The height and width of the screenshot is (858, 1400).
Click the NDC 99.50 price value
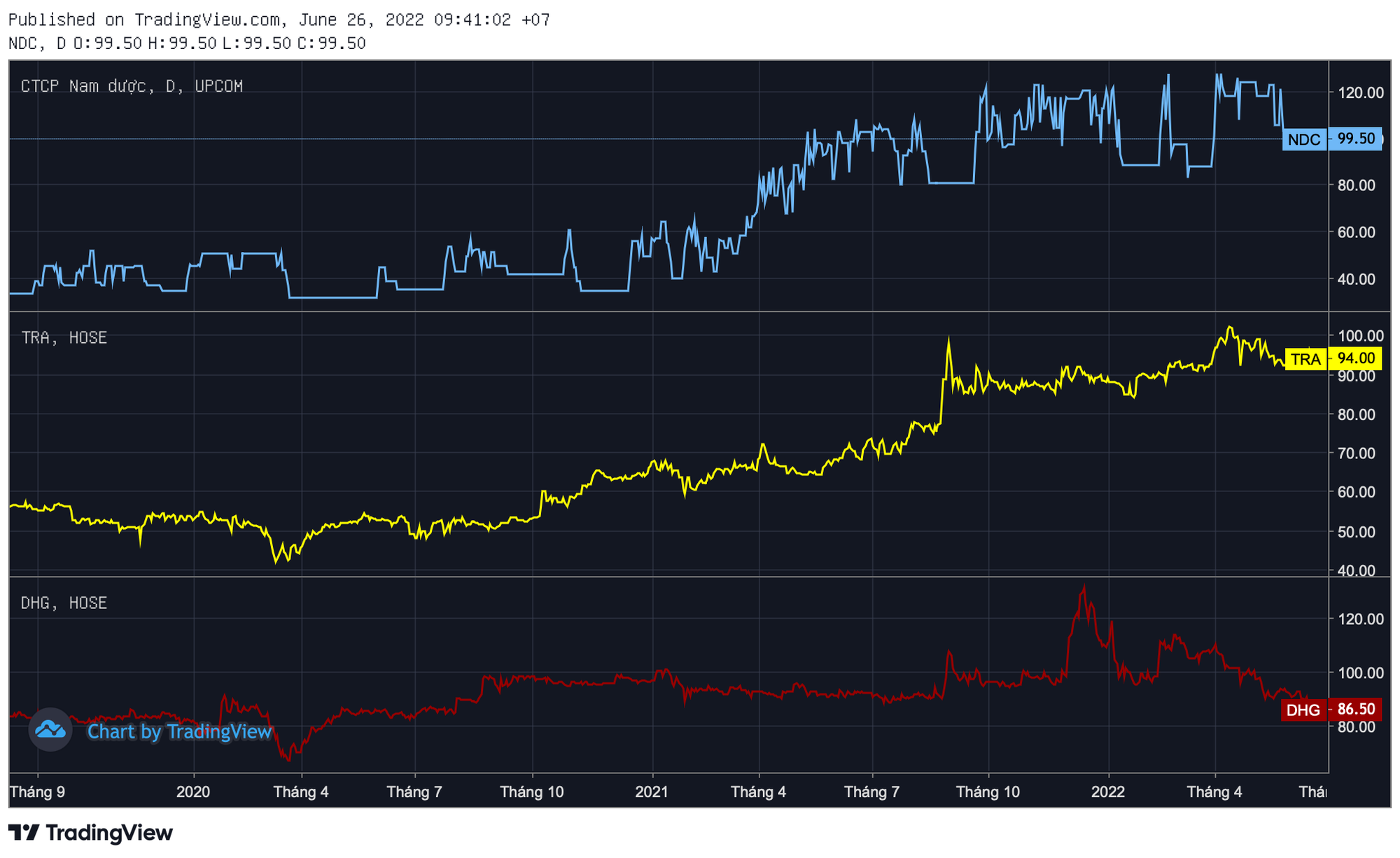[1356, 139]
